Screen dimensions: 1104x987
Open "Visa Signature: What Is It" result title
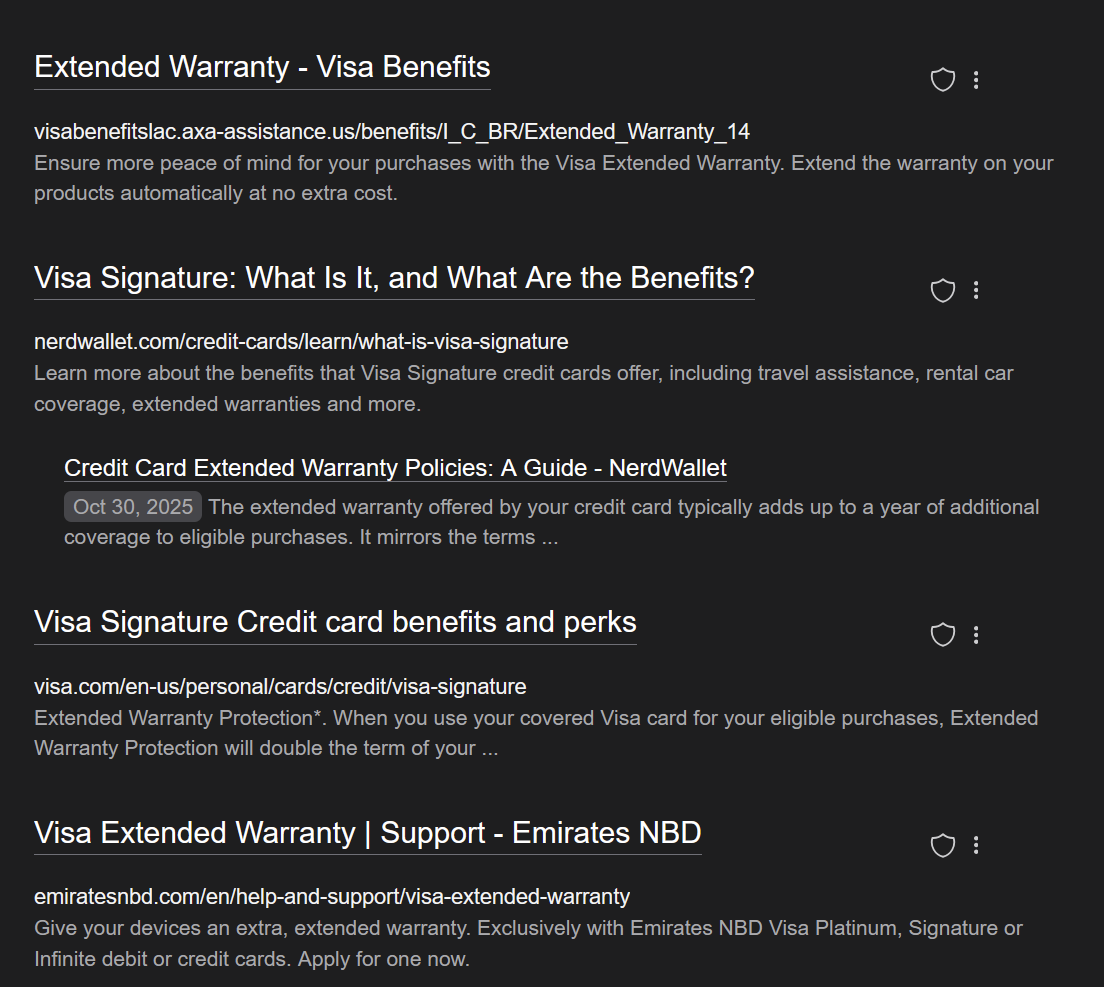pyautogui.click(x=394, y=277)
